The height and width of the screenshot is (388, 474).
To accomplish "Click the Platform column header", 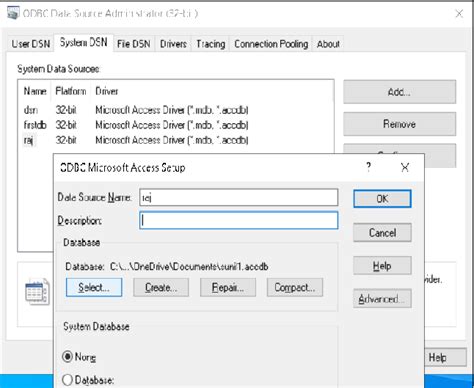I will (71, 91).
